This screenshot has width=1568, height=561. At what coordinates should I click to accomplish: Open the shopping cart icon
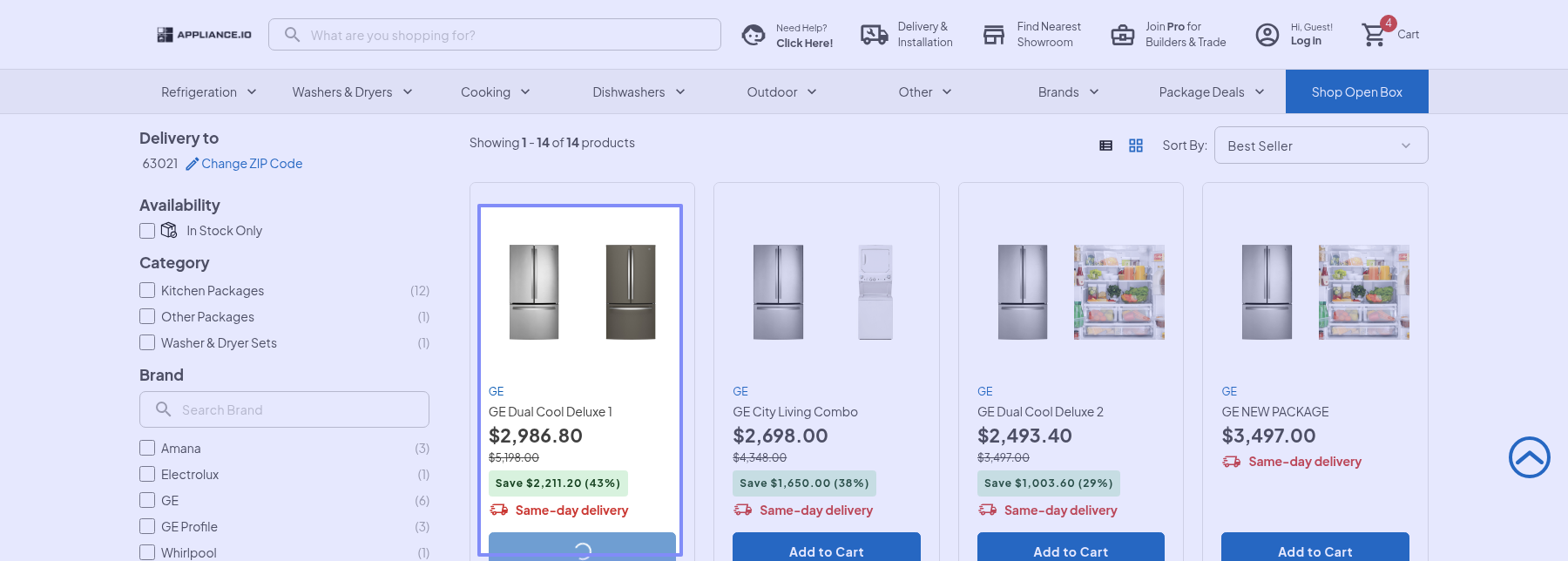(x=1374, y=35)
